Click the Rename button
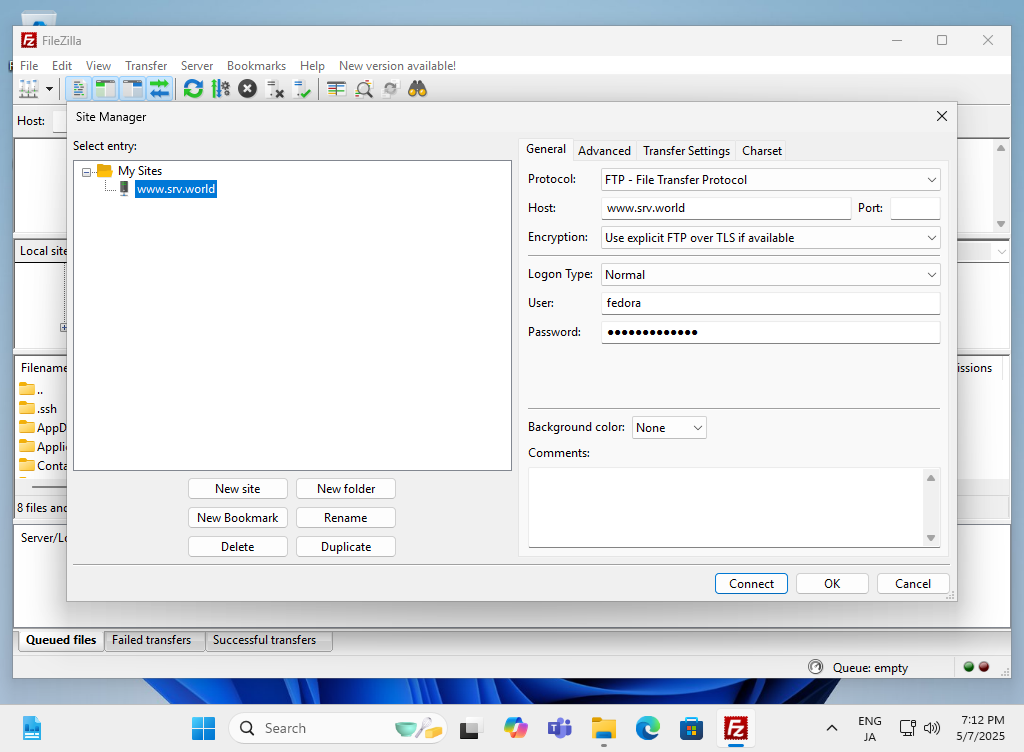 (x=346, y=518)
